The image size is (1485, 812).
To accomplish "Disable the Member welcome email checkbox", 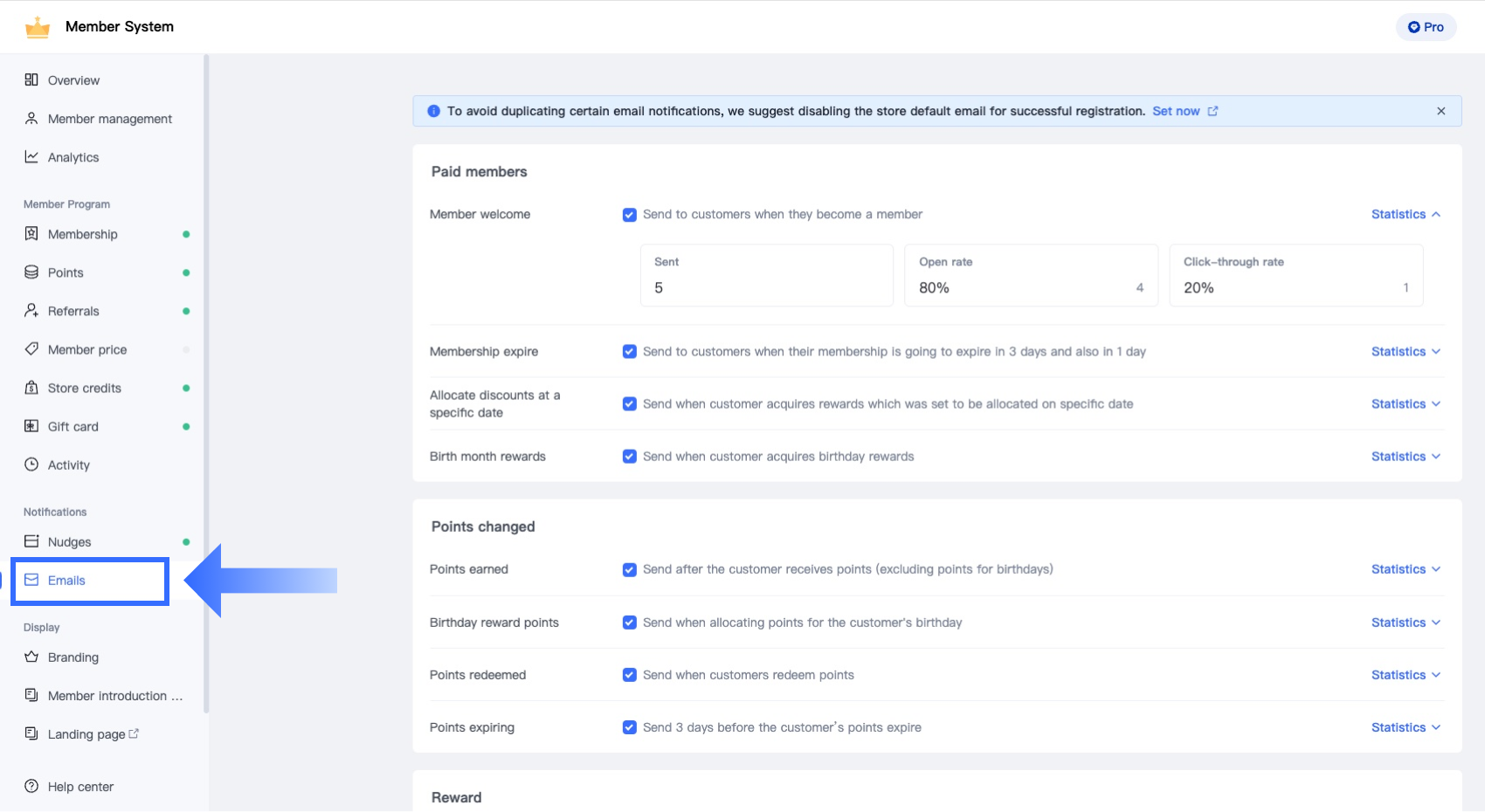I will tap(629, 214).
